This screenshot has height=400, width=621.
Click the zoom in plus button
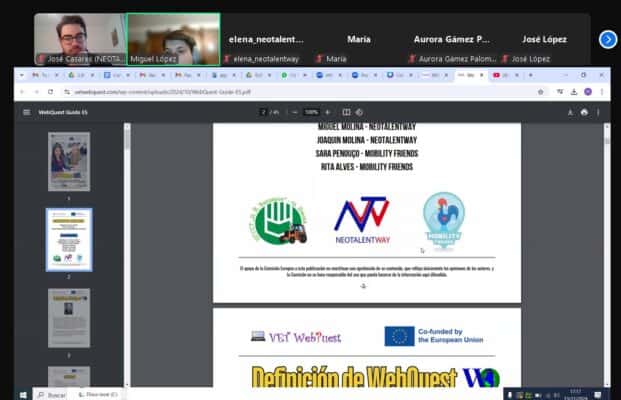coord(327,112)
